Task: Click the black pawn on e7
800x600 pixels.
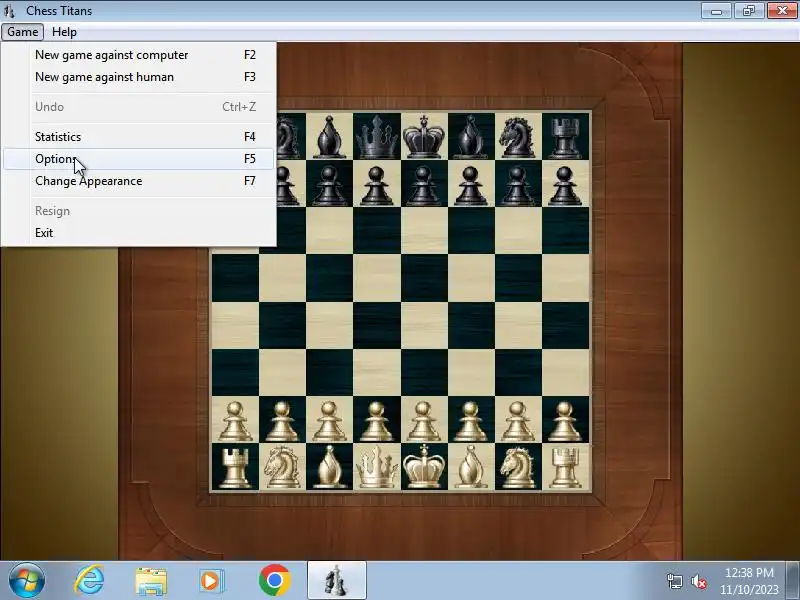Action: tap(423, 186)
